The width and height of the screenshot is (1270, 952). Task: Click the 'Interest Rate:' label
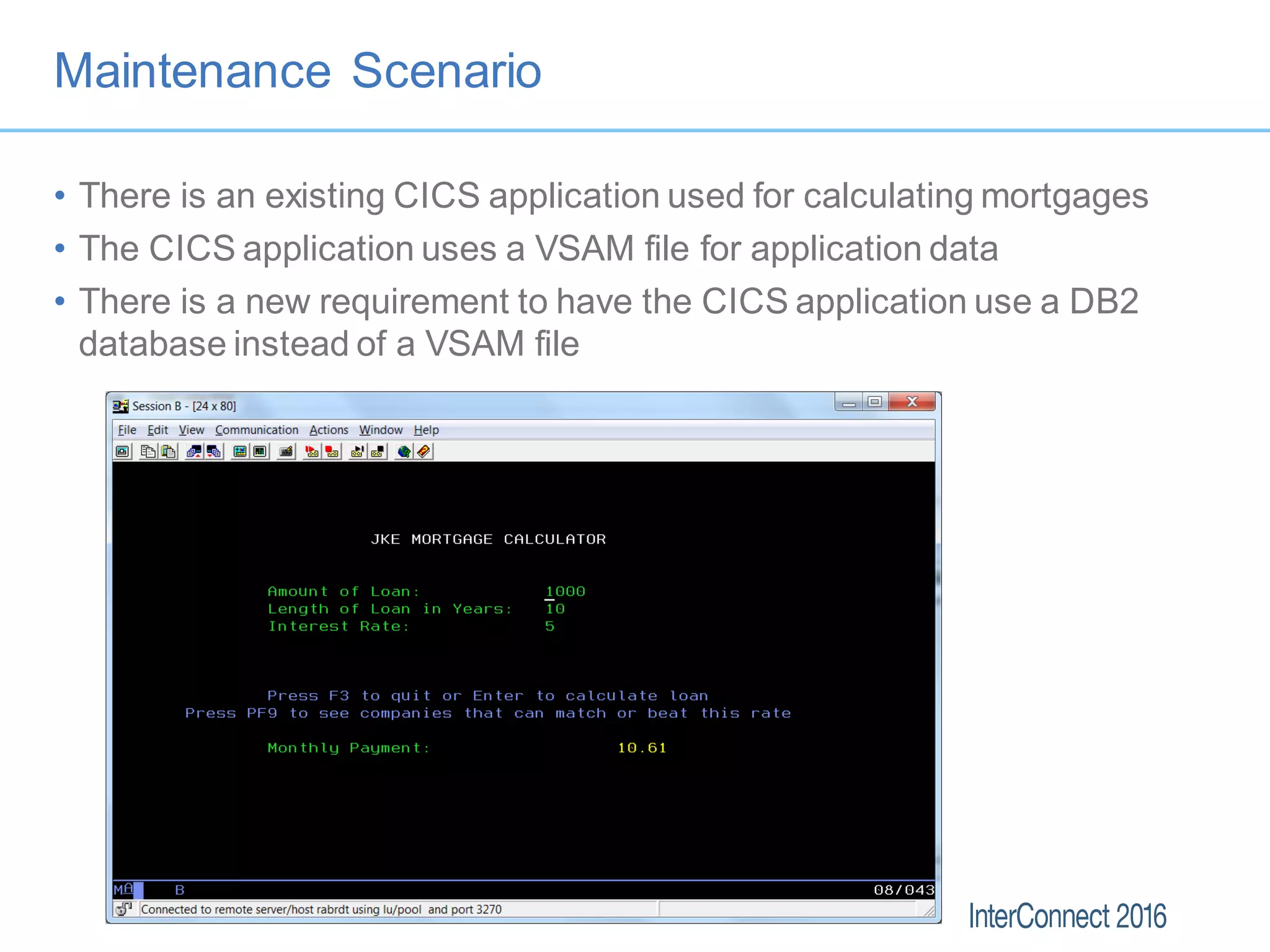click(x=339, y=626)
